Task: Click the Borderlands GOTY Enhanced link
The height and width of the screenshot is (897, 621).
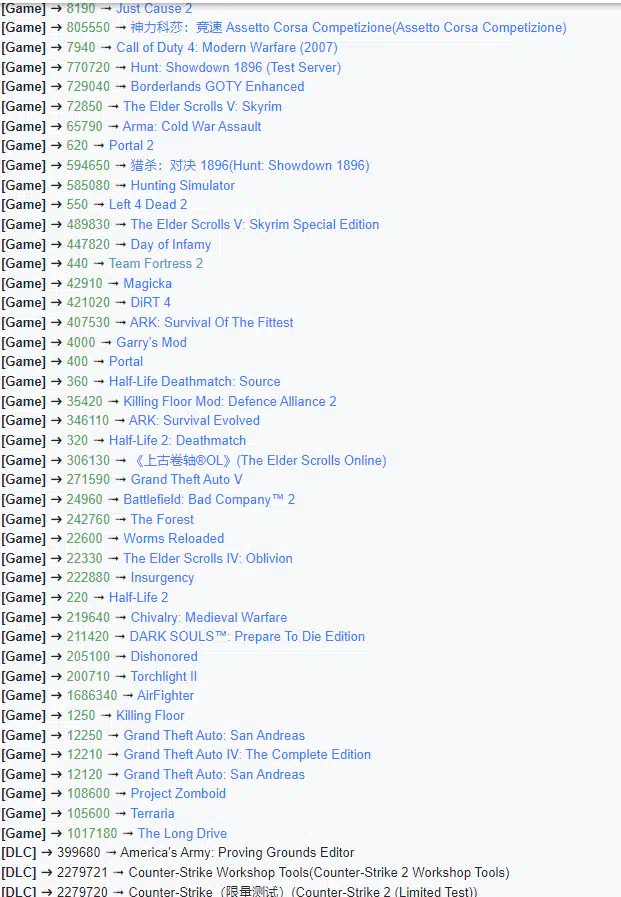Action: [x=217, y=86]
